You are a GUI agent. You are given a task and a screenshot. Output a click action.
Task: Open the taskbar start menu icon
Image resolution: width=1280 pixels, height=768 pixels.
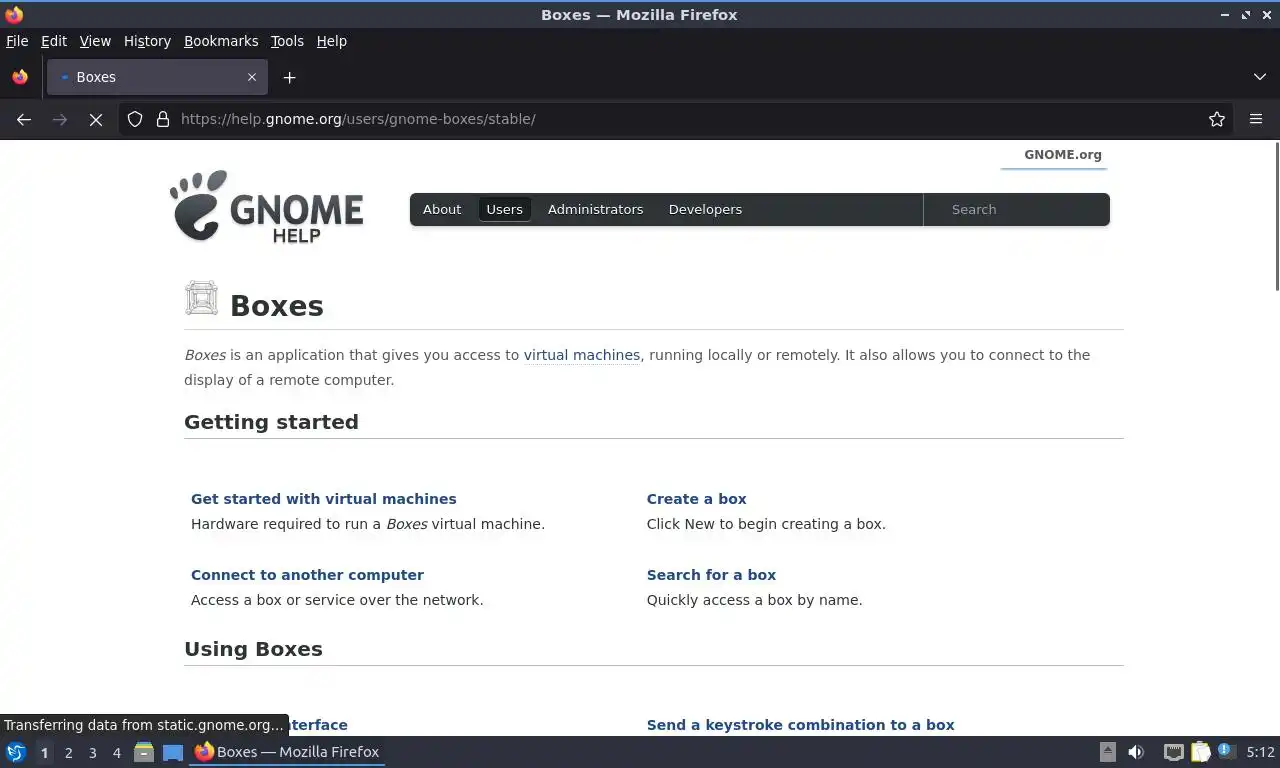(x=16, y=752)
